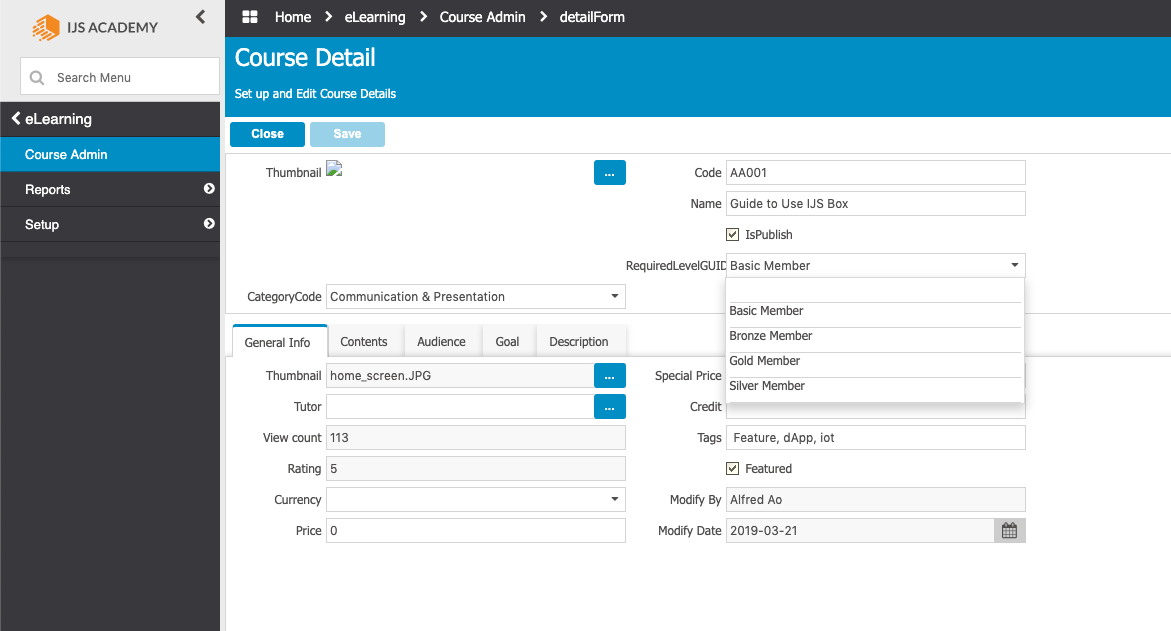
Task: Select Gold Member from dropdown list
Action: pyautogui.click(x=765, y=361)
